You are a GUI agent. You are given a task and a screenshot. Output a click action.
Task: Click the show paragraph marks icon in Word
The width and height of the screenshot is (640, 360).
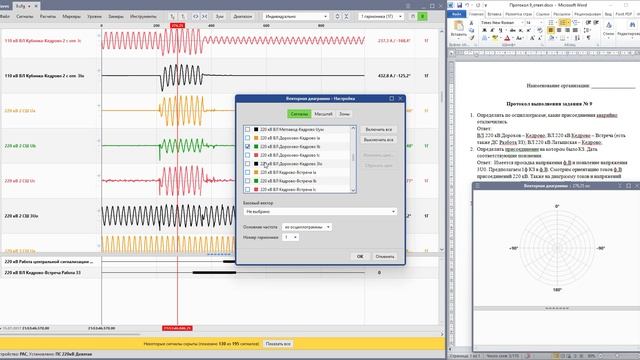tap(589, 38)
